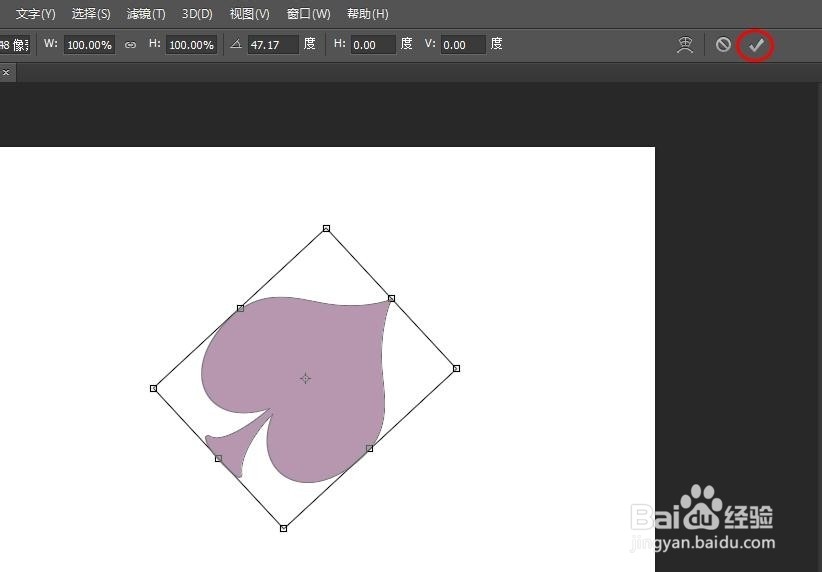
Task: Open the 视图(V) menu
Action: [250, 14]
